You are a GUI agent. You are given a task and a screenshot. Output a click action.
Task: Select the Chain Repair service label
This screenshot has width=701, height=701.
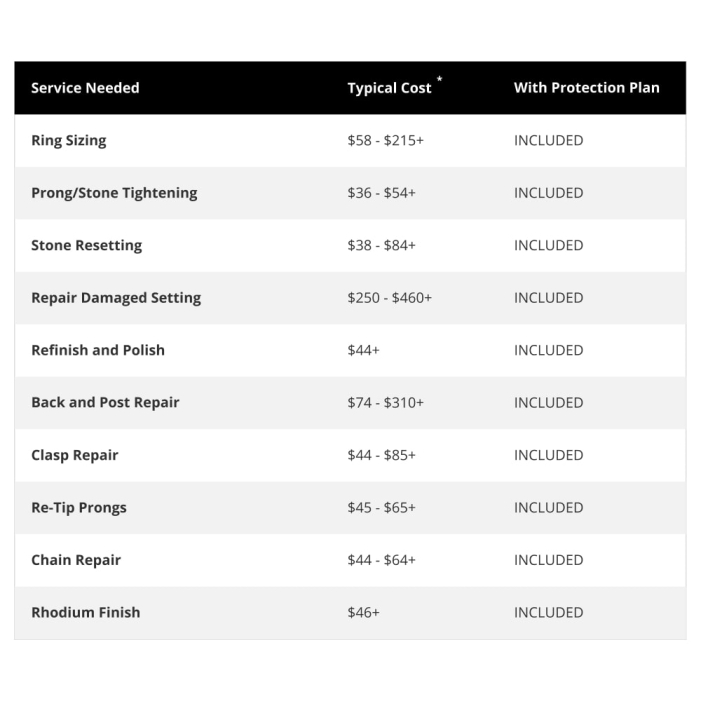76,560
